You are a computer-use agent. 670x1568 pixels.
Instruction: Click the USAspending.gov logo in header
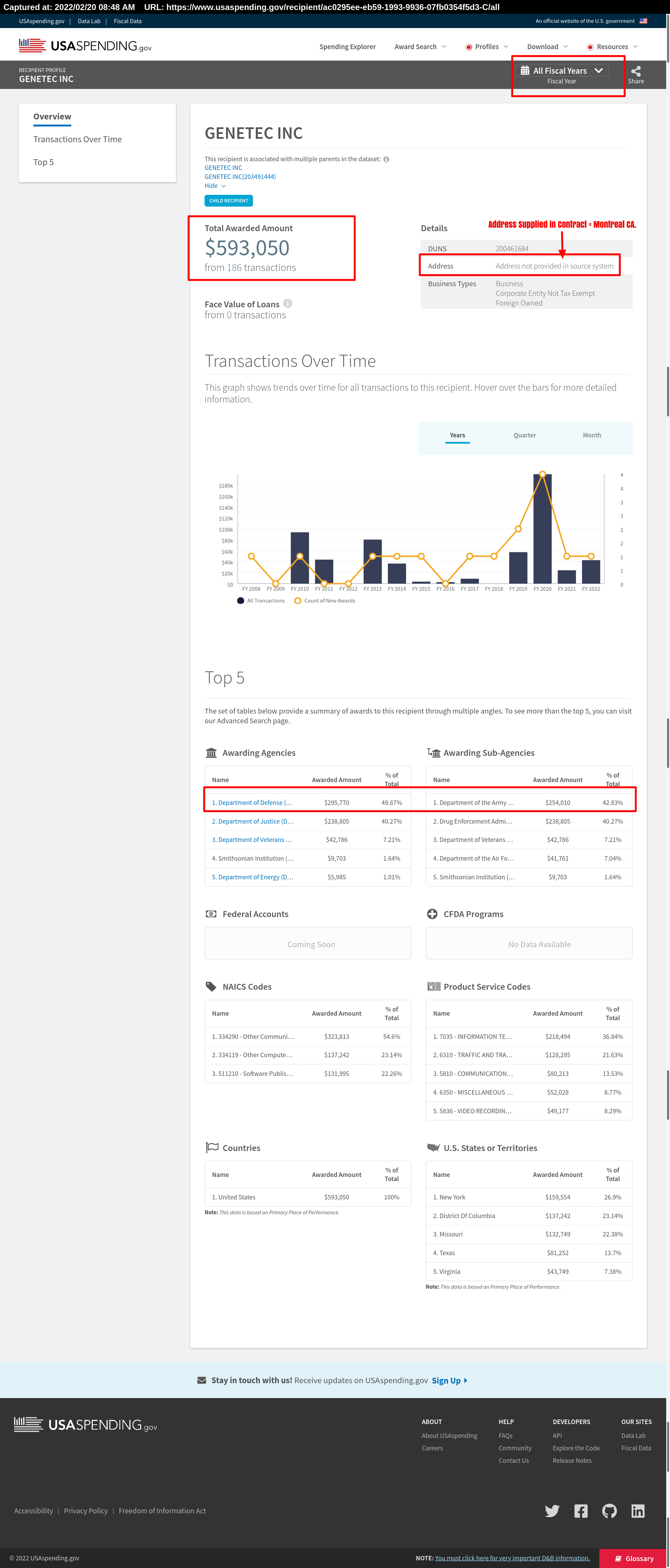coord(85,46)
